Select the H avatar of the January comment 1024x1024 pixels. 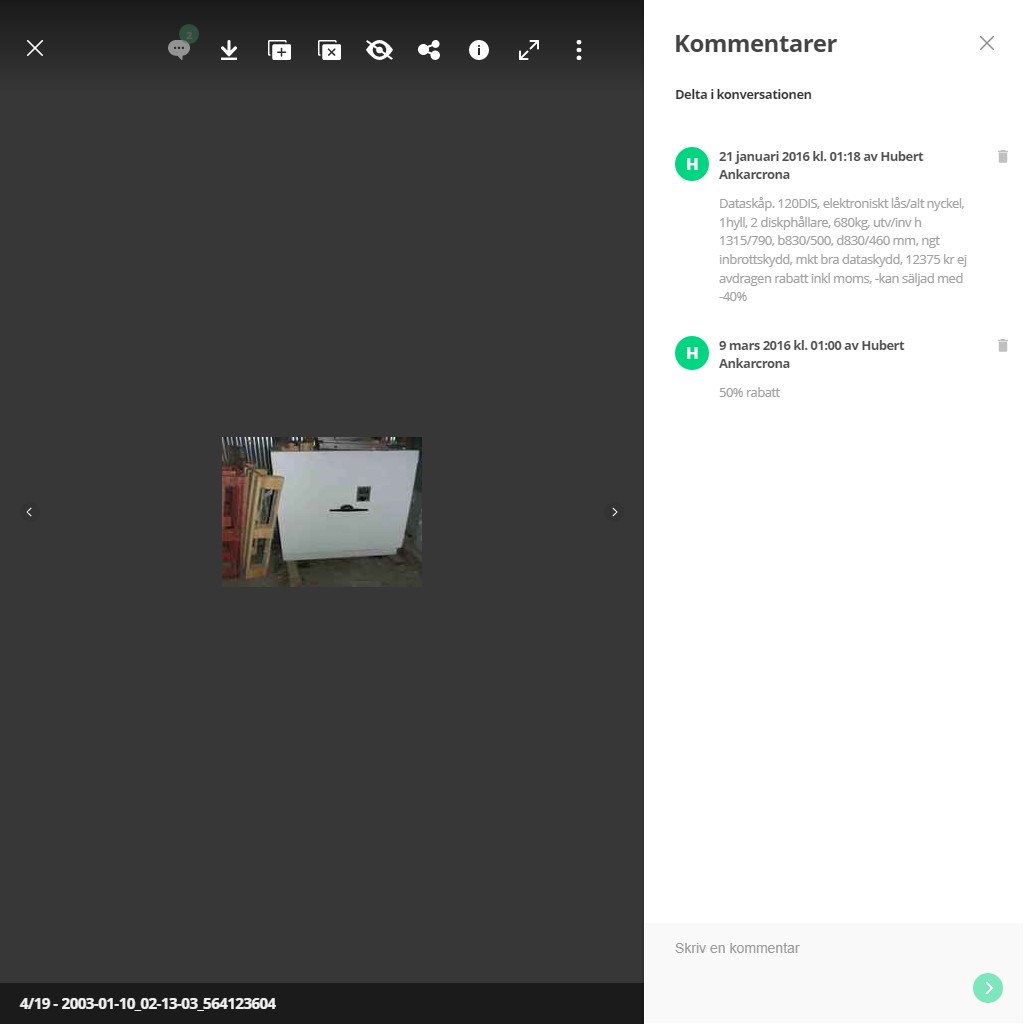point(692,164)
